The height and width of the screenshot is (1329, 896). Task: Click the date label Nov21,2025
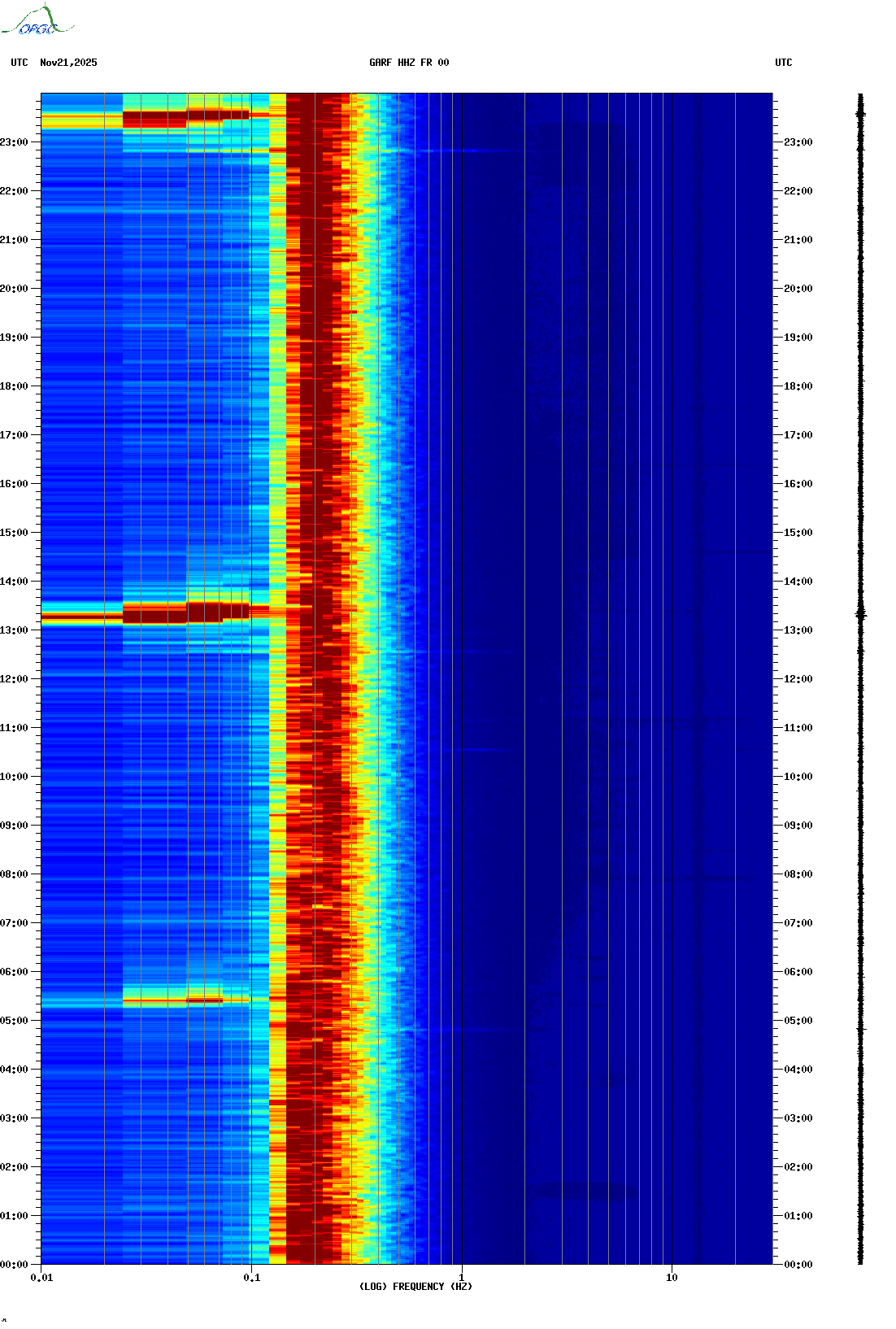point(68,63)
